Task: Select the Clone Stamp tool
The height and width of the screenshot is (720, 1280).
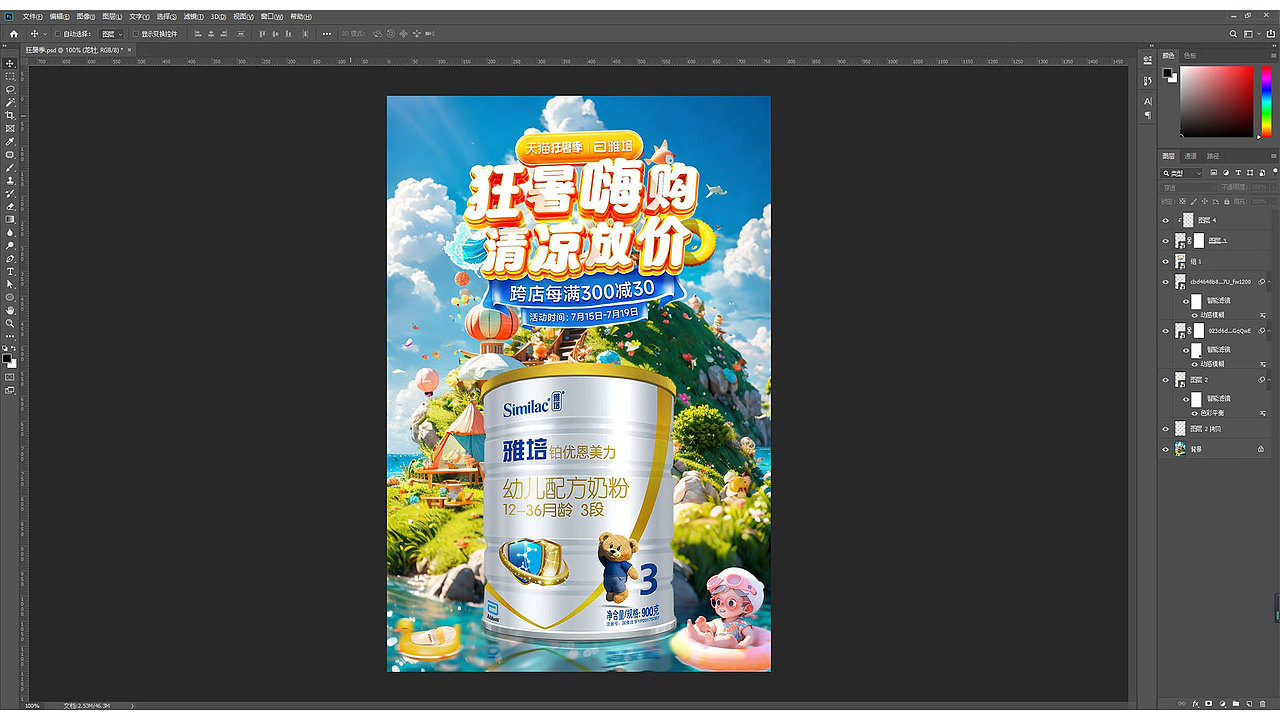Action: pos(10,180)
